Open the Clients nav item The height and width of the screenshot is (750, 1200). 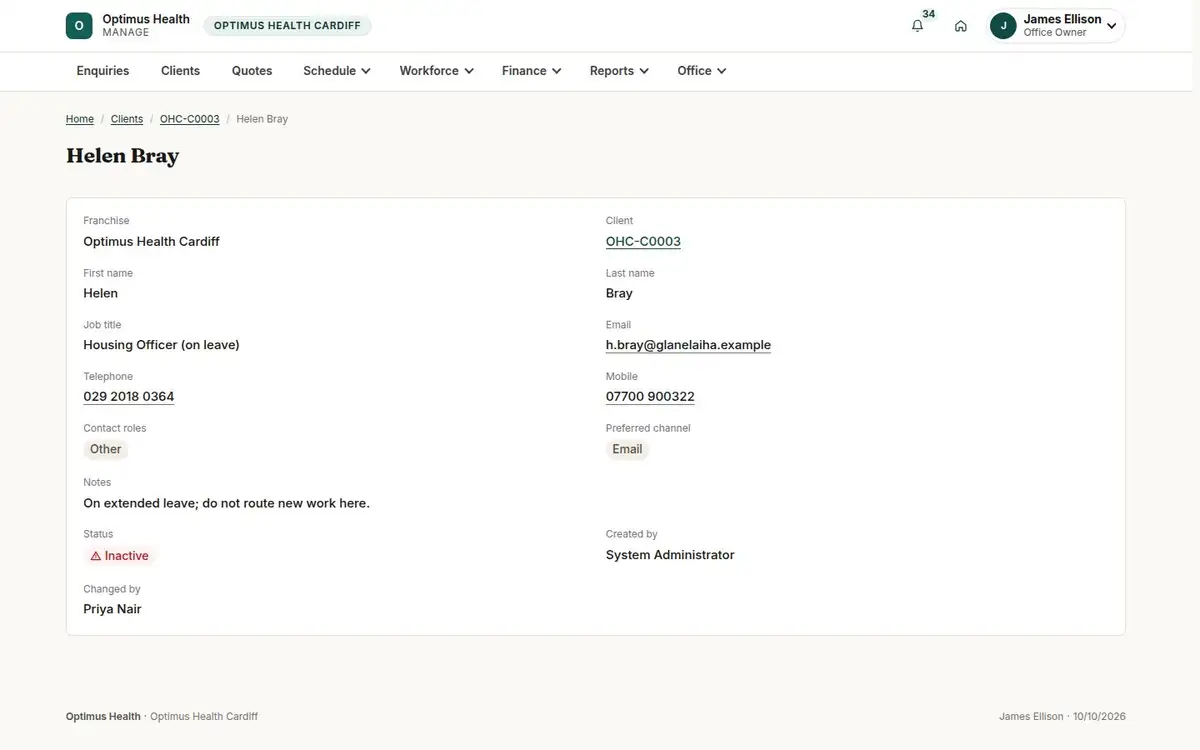[x=181, y=71]
